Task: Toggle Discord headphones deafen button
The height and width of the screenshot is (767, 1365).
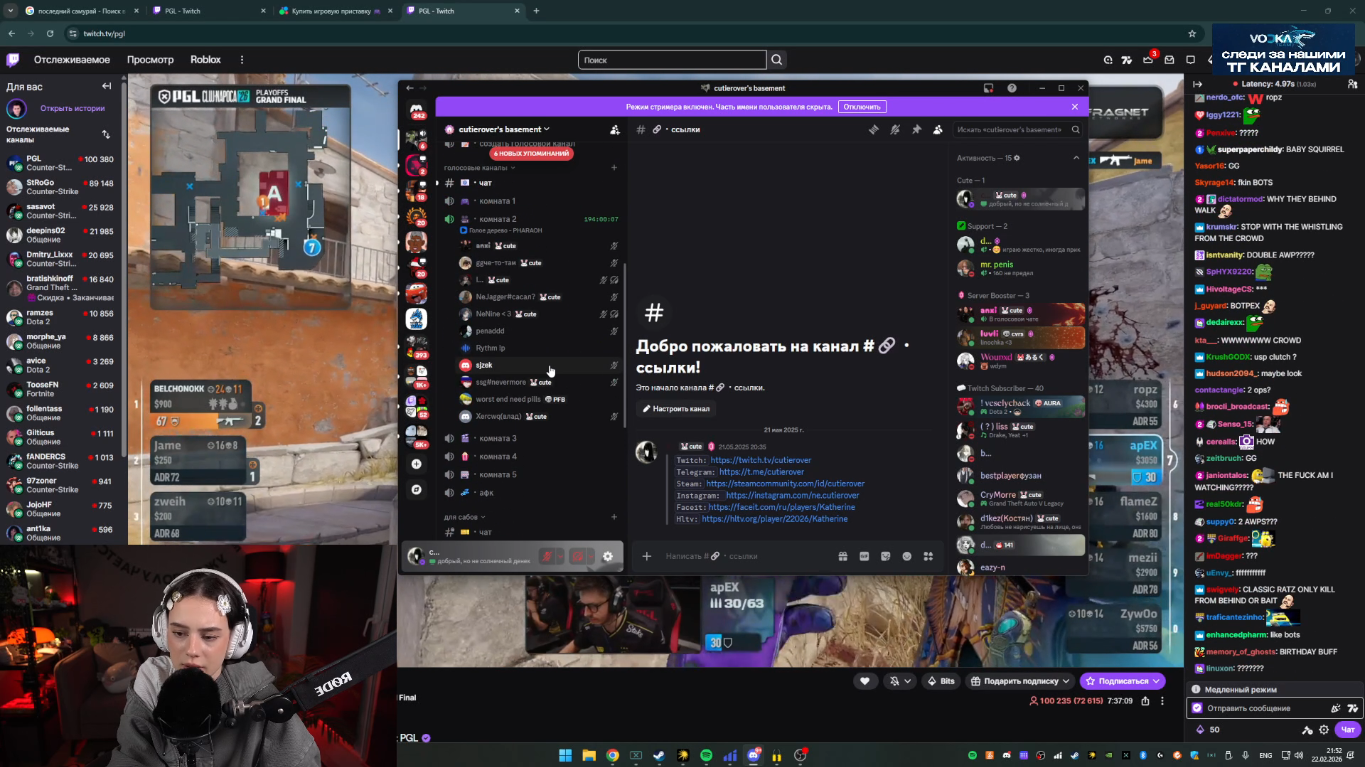Action: point(576,556)
